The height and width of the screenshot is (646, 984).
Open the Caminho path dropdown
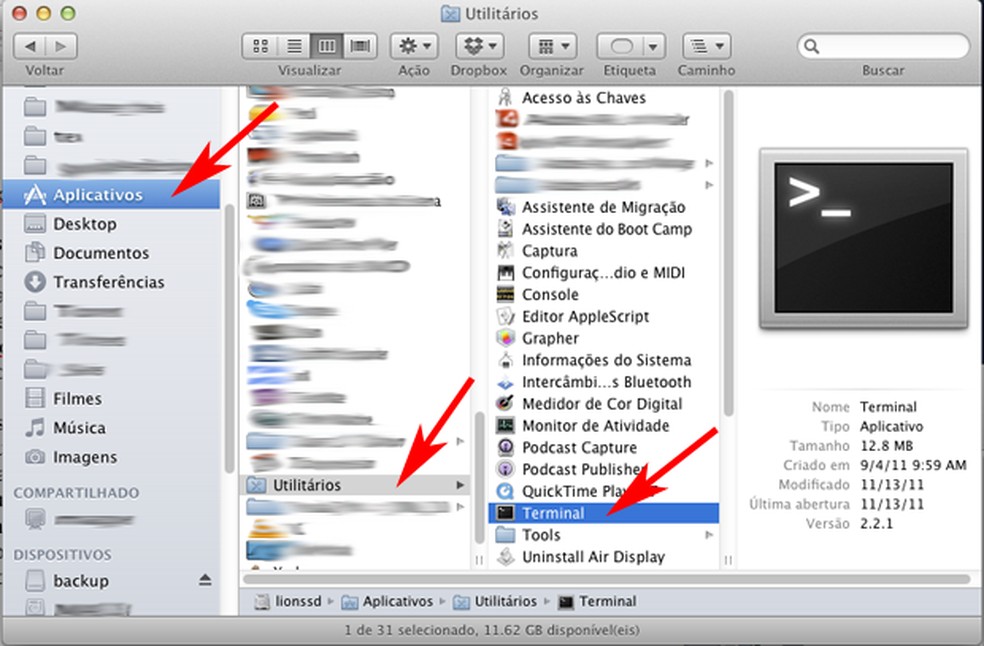point(707,46)
